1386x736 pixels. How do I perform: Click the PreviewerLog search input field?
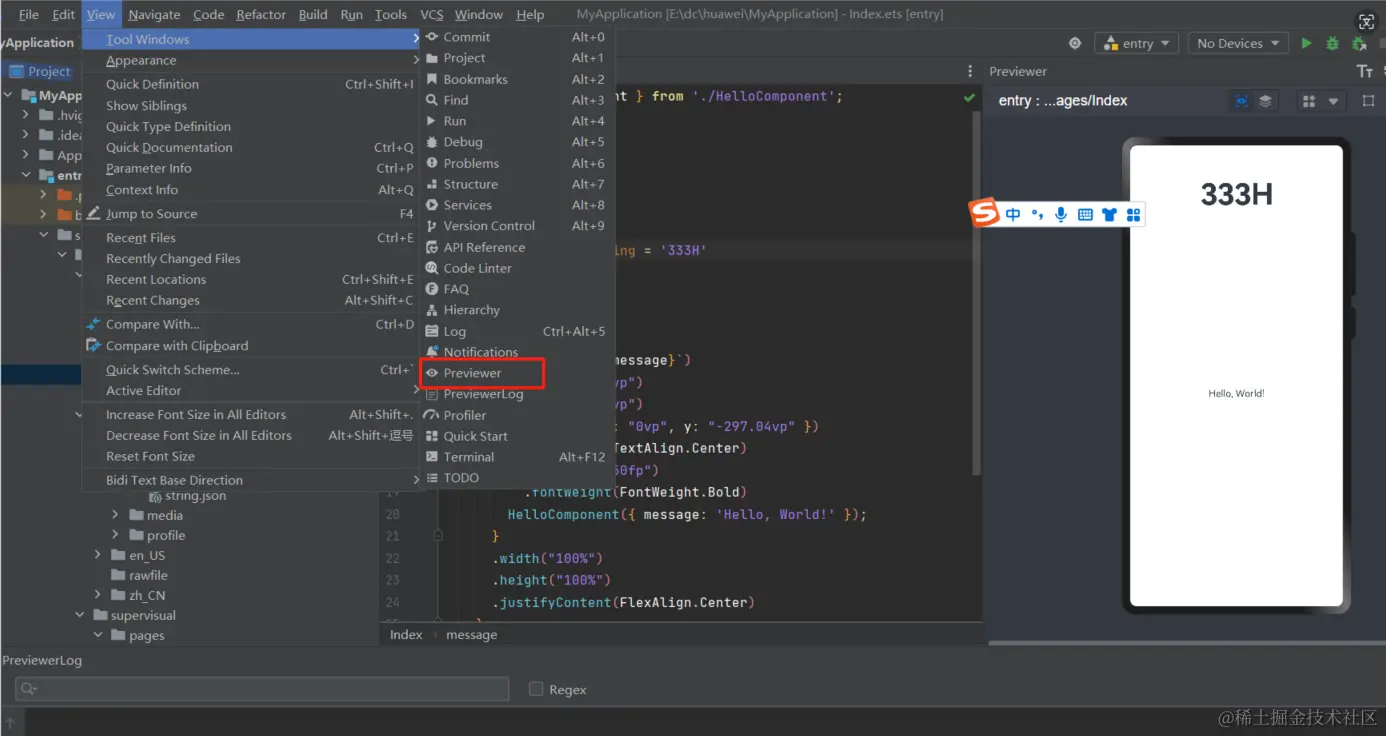(262, 689)
